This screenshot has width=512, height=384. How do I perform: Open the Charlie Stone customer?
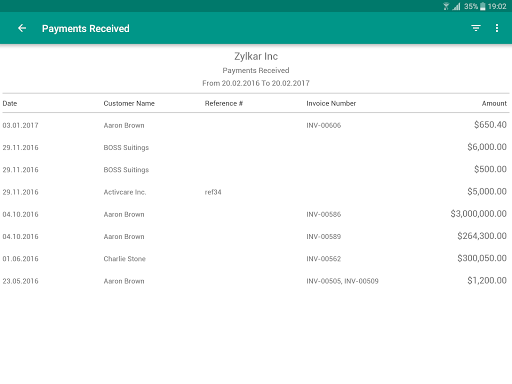124,259
